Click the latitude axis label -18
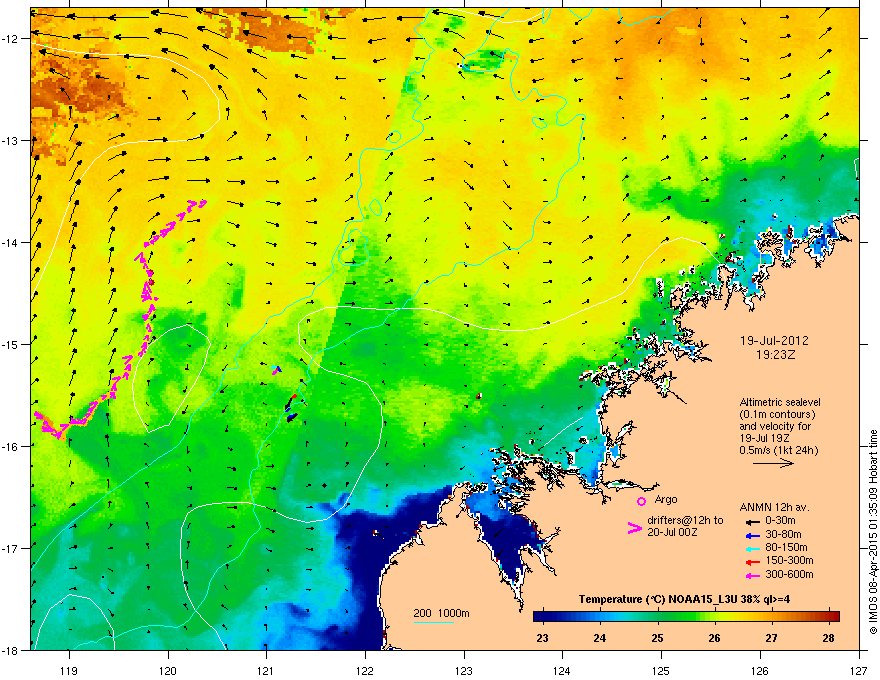Screen dimensions: 880x680 (10, 650)
